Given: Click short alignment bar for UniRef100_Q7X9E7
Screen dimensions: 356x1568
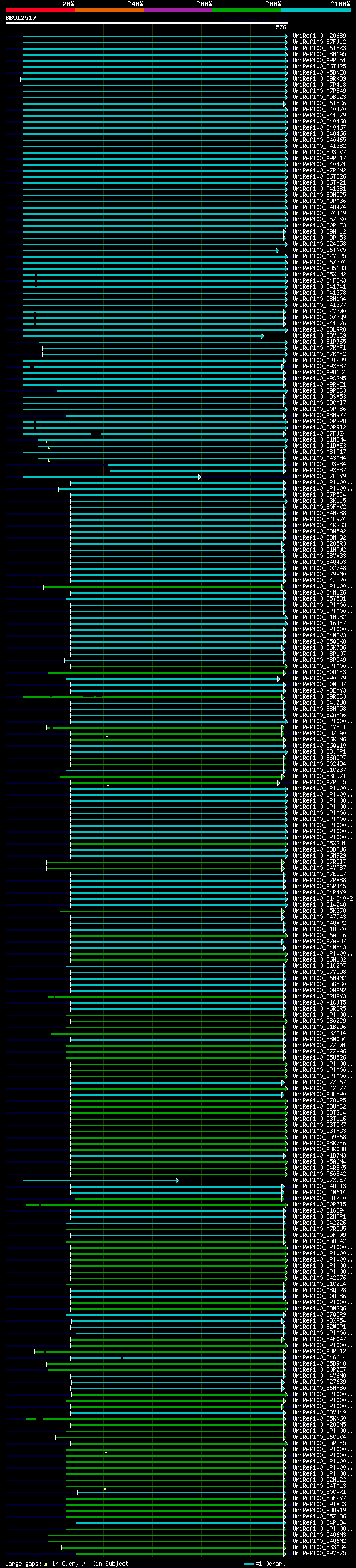Looking at the screenshot, I should pyautogui.click(x=101, y=1180).
